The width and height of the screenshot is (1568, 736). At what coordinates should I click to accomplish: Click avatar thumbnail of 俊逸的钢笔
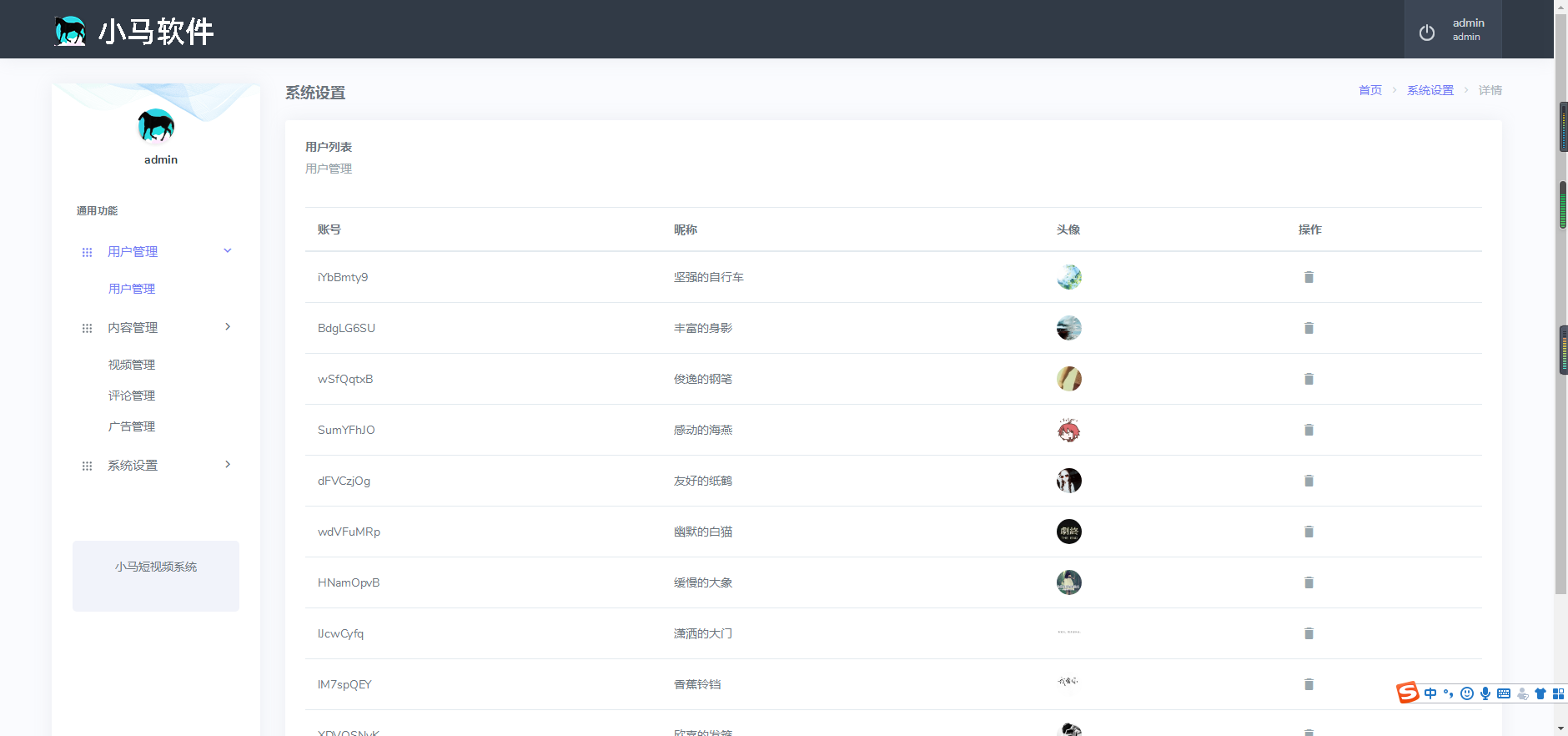[1069, 379]
